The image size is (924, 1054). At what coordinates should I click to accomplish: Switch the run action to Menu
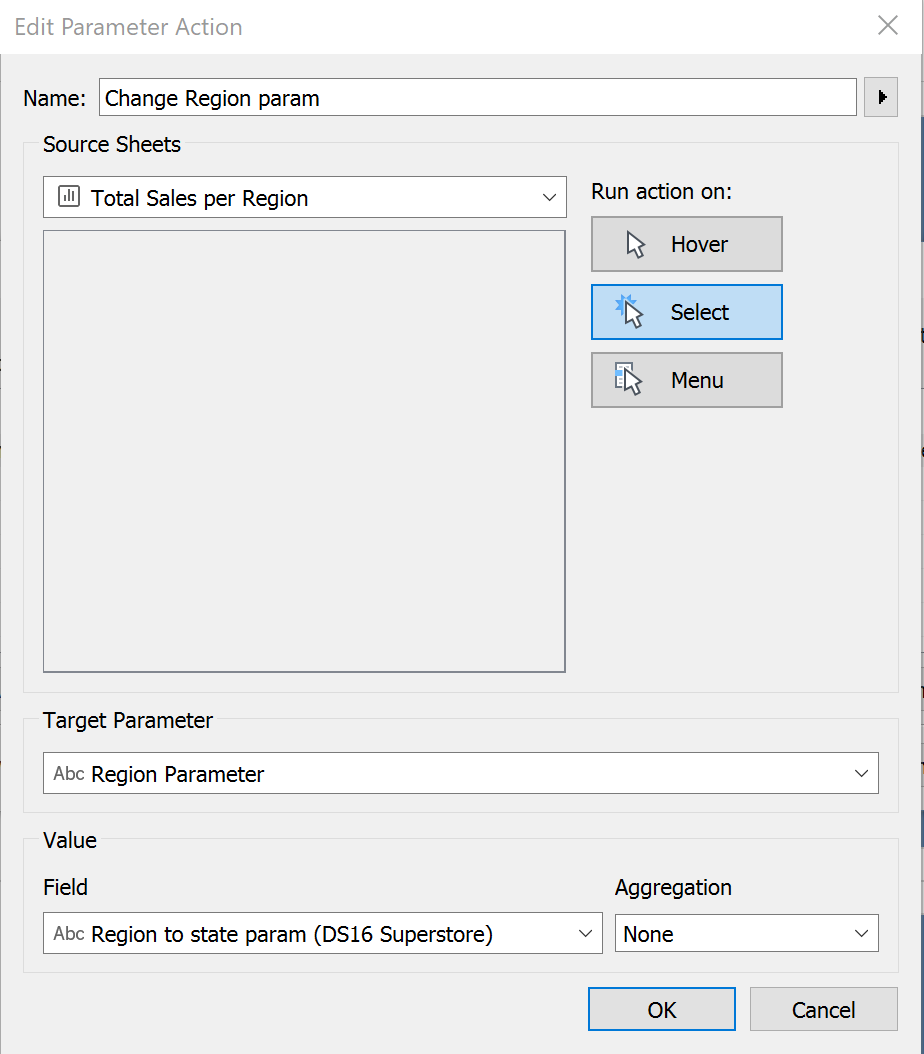686,380
